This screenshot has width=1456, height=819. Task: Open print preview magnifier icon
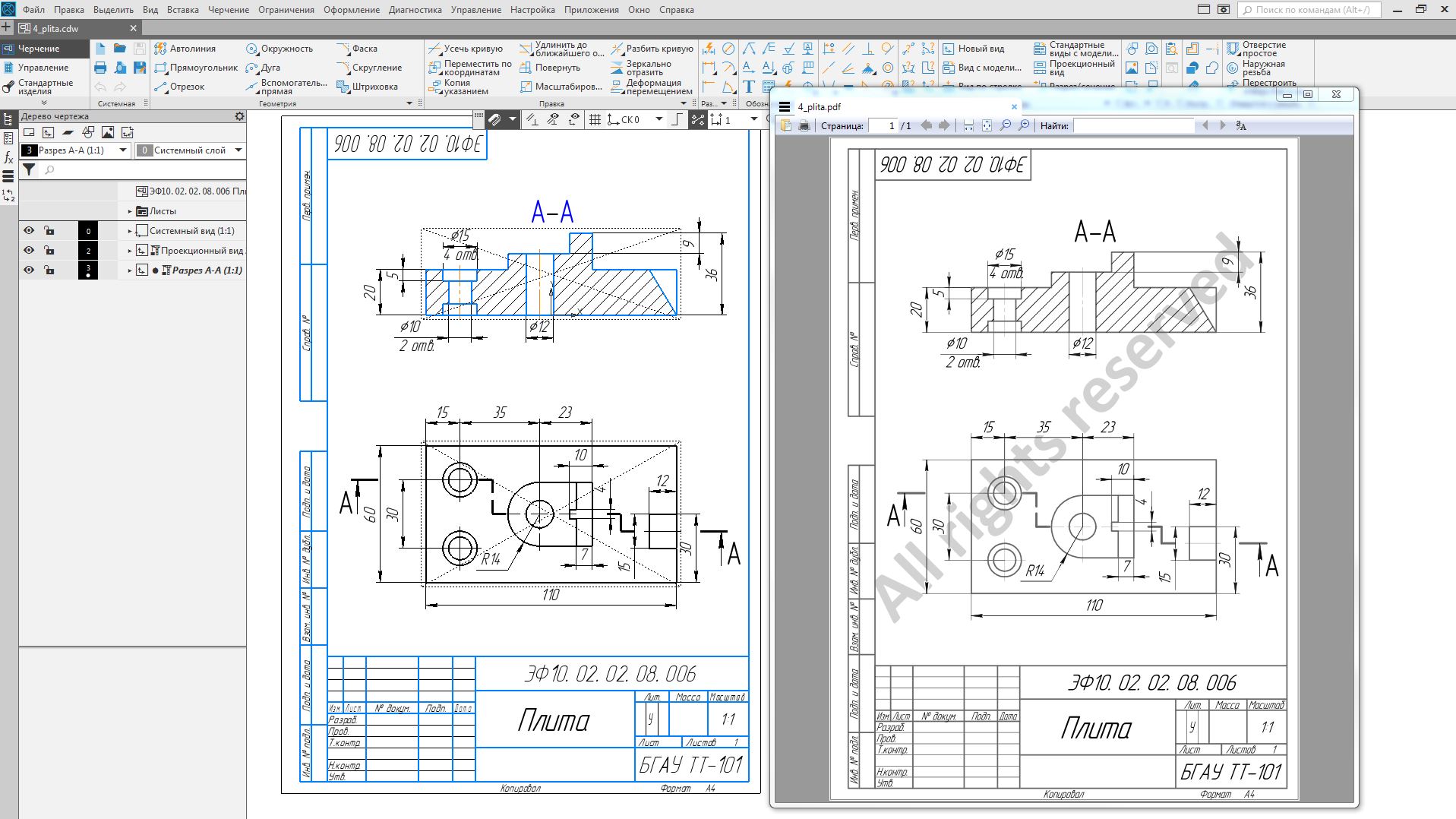(x=120, y=68)
